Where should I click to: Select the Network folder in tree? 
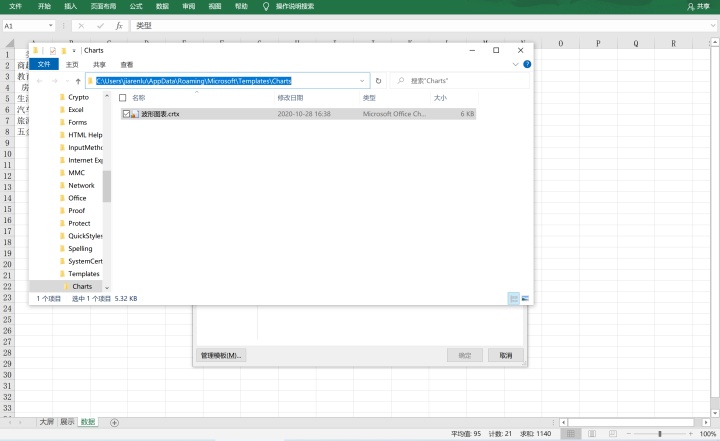(x=81, y=186)
